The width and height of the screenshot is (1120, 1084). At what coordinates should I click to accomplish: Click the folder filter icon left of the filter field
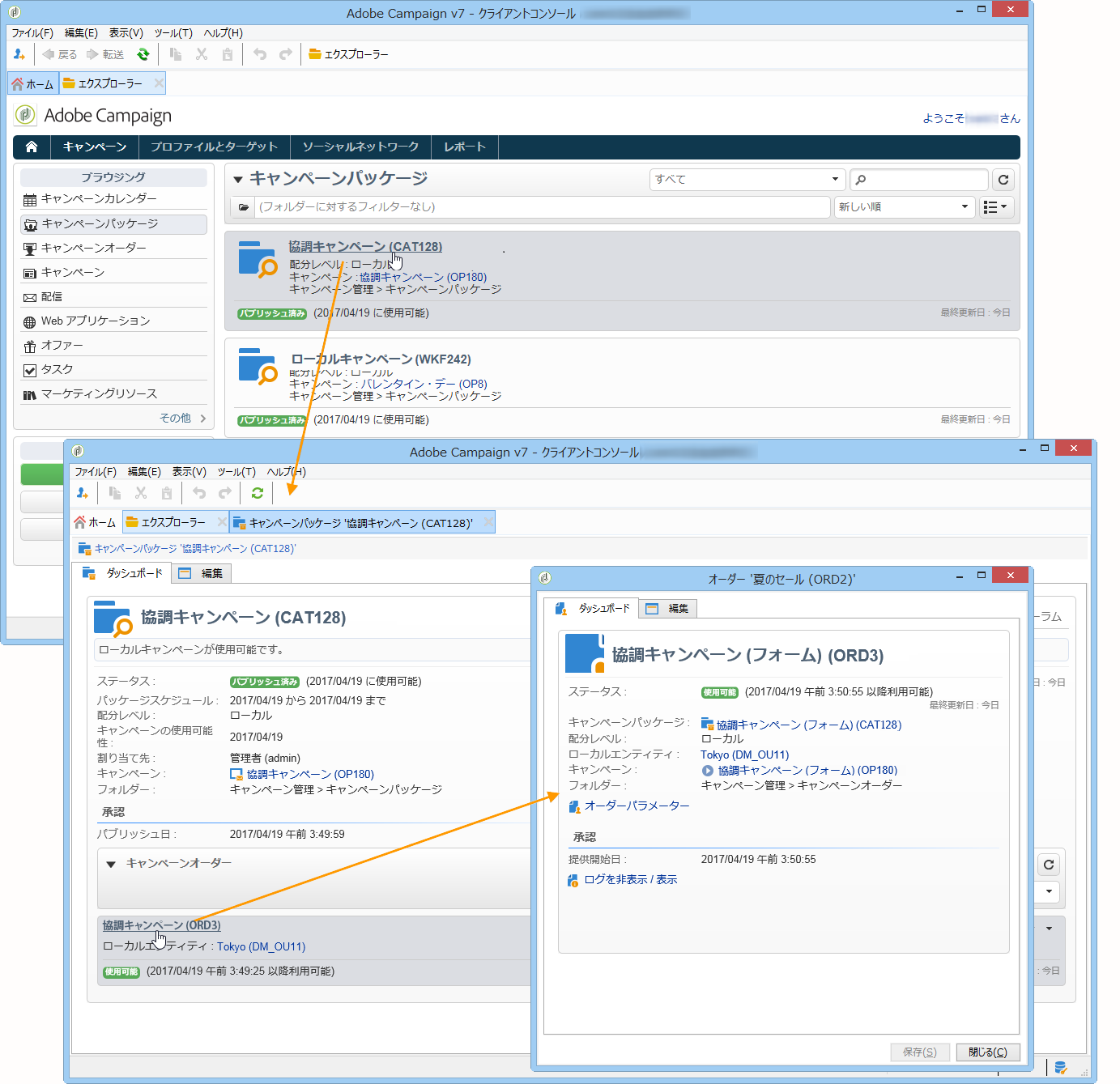tap(244, 207)
